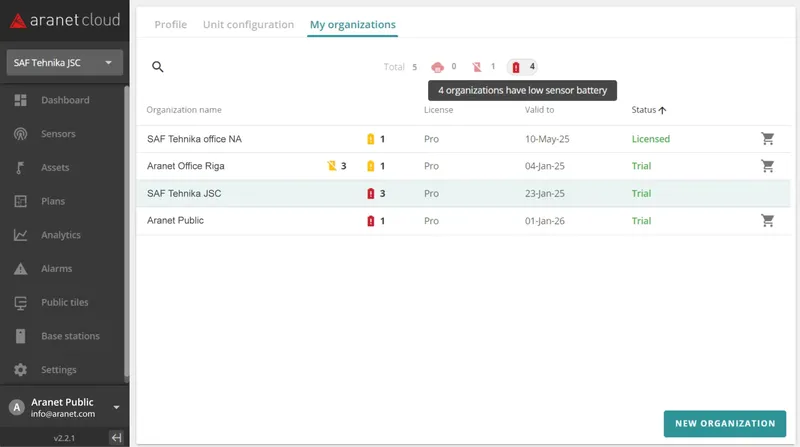Click the Total 5 count
Image resolution: width=800 pixels, height=447 pixels.
coord(400,67)
